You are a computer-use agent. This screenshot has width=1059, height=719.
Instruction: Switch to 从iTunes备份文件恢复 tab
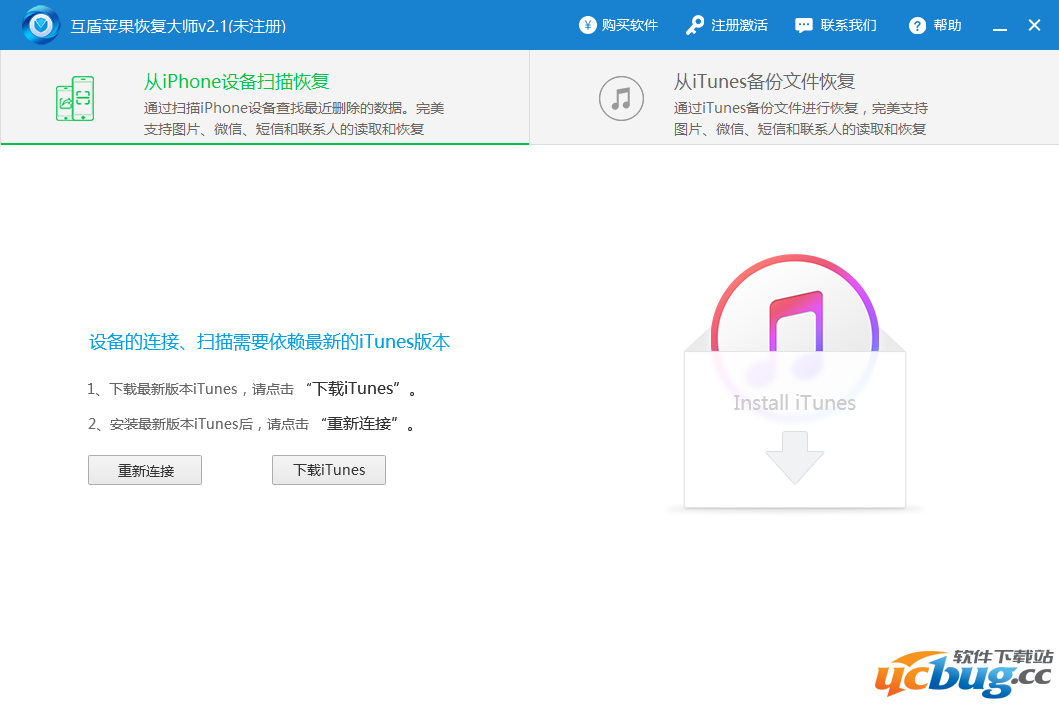click(794, 97)
